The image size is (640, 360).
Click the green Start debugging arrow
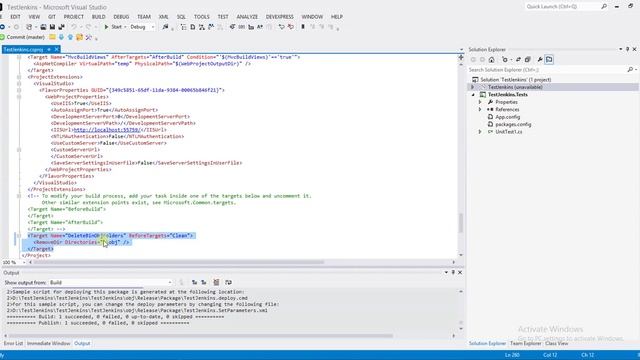click(106, 27)
